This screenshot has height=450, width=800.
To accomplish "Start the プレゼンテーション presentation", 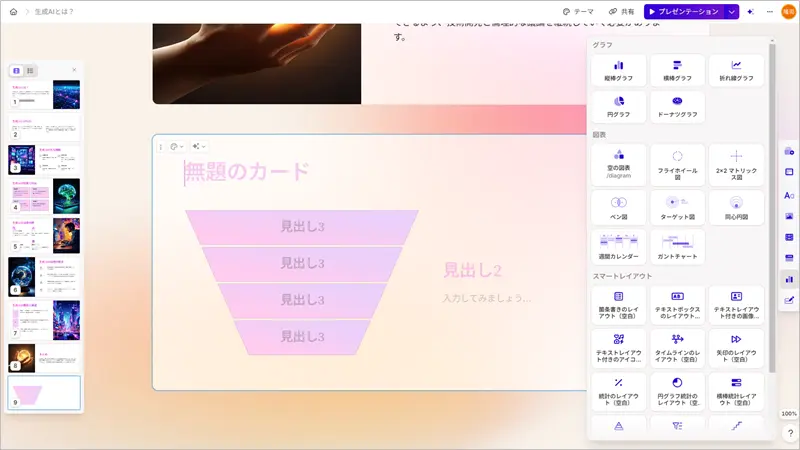I will pyautogui.click(x=684, y=11).
